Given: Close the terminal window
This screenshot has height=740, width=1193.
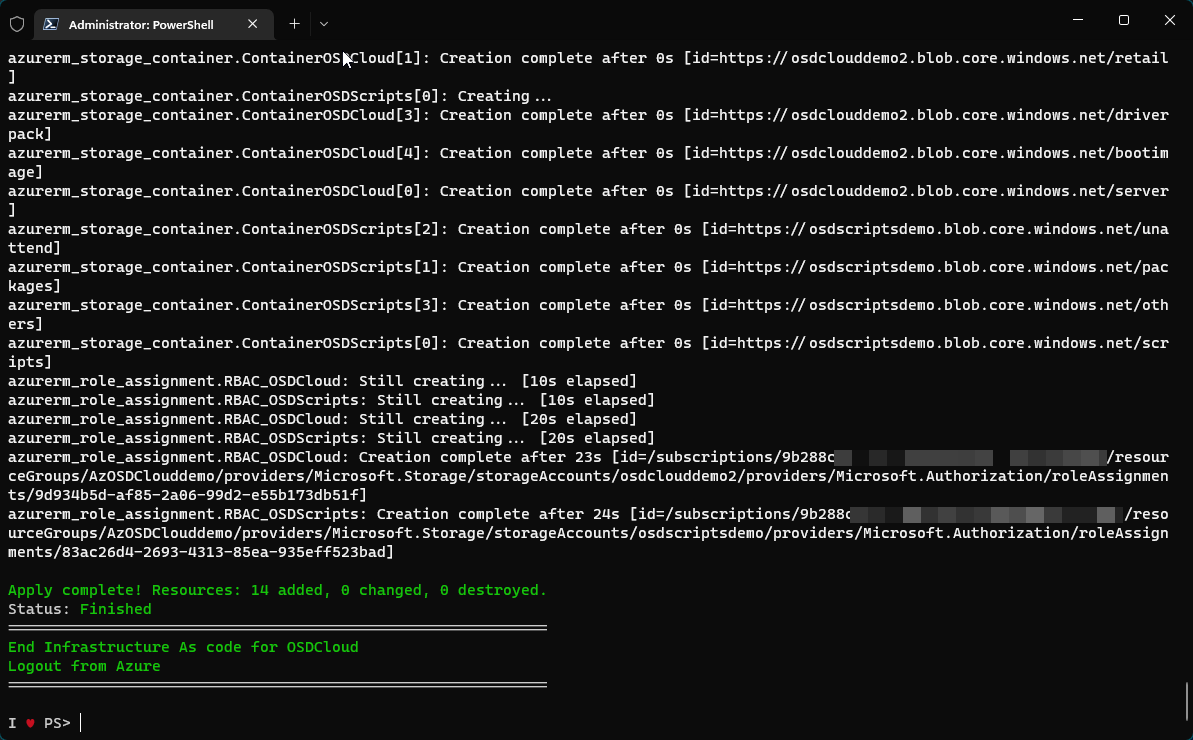Looking at the screenshot, I should click(1169, 21).
